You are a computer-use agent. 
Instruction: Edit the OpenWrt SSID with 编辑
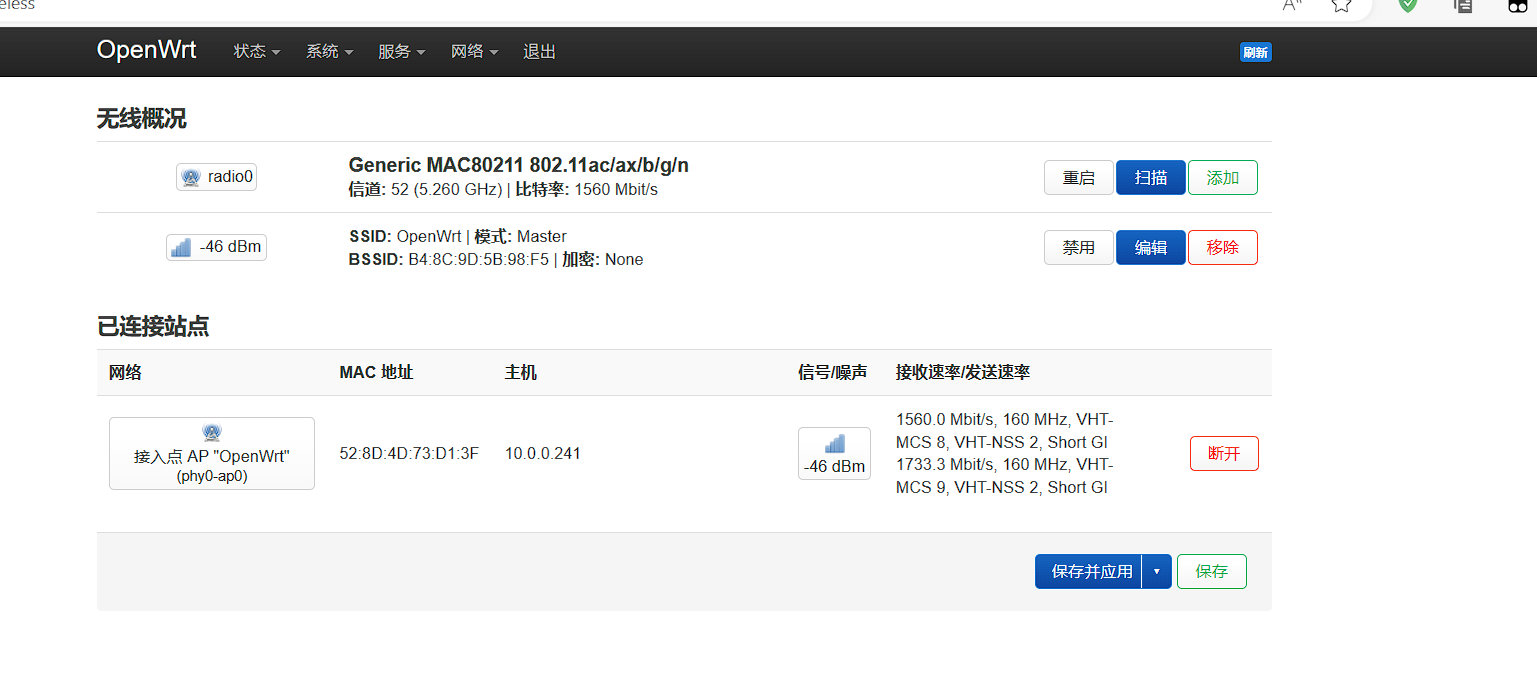click(1150, 248)
